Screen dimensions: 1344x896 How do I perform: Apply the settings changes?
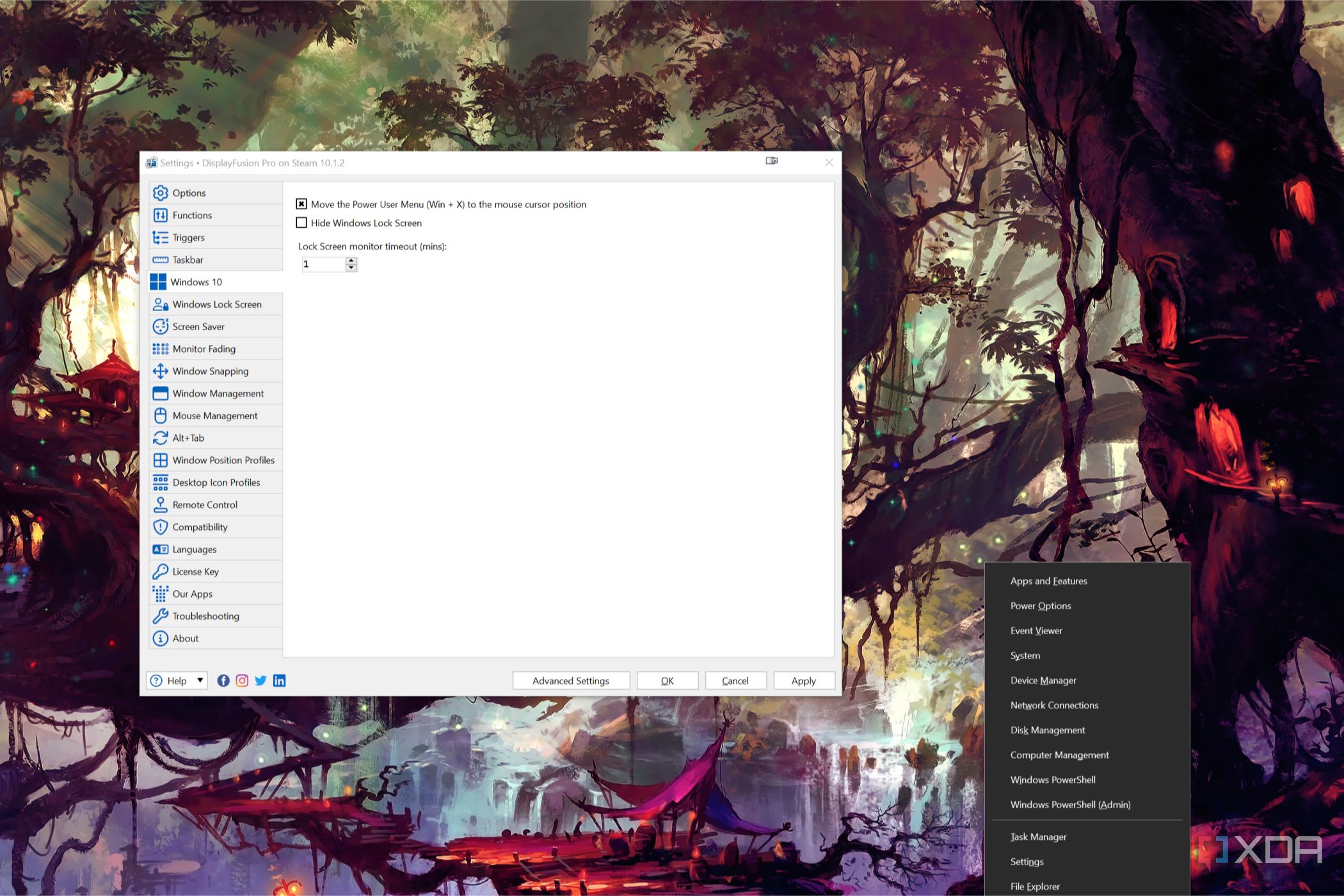coord(804,681)
